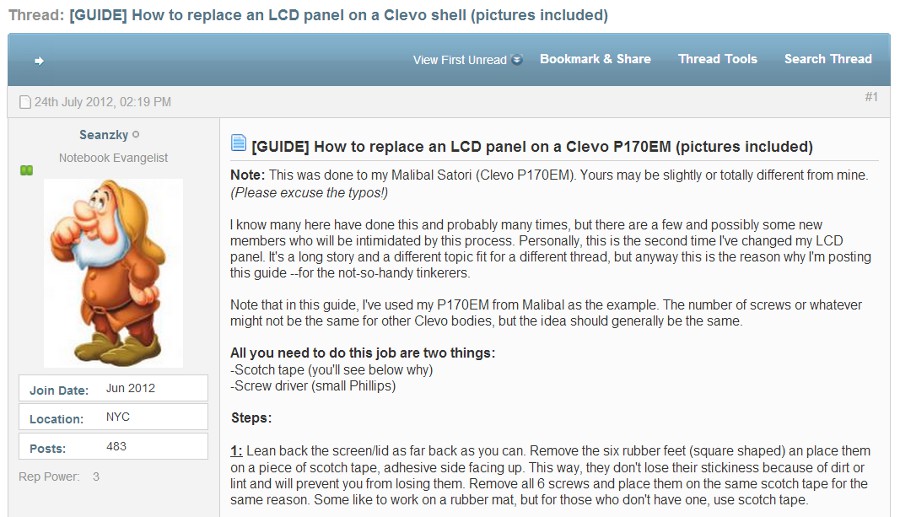Open the Bookmark & Share menu
Screen dimensions: 900x517
coord(595,59)
